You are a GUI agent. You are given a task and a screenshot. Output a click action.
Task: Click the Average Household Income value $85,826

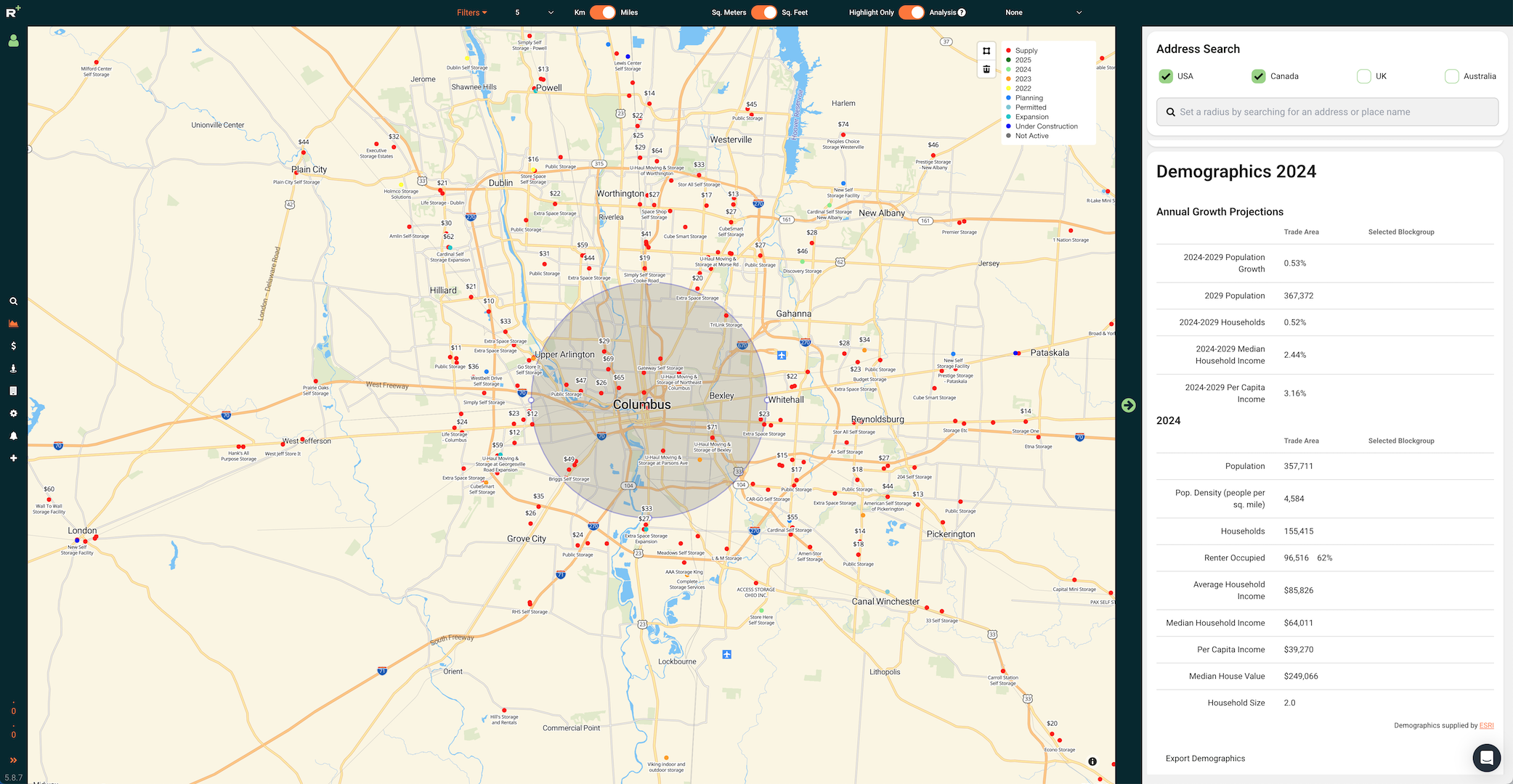coord(1298,590)
